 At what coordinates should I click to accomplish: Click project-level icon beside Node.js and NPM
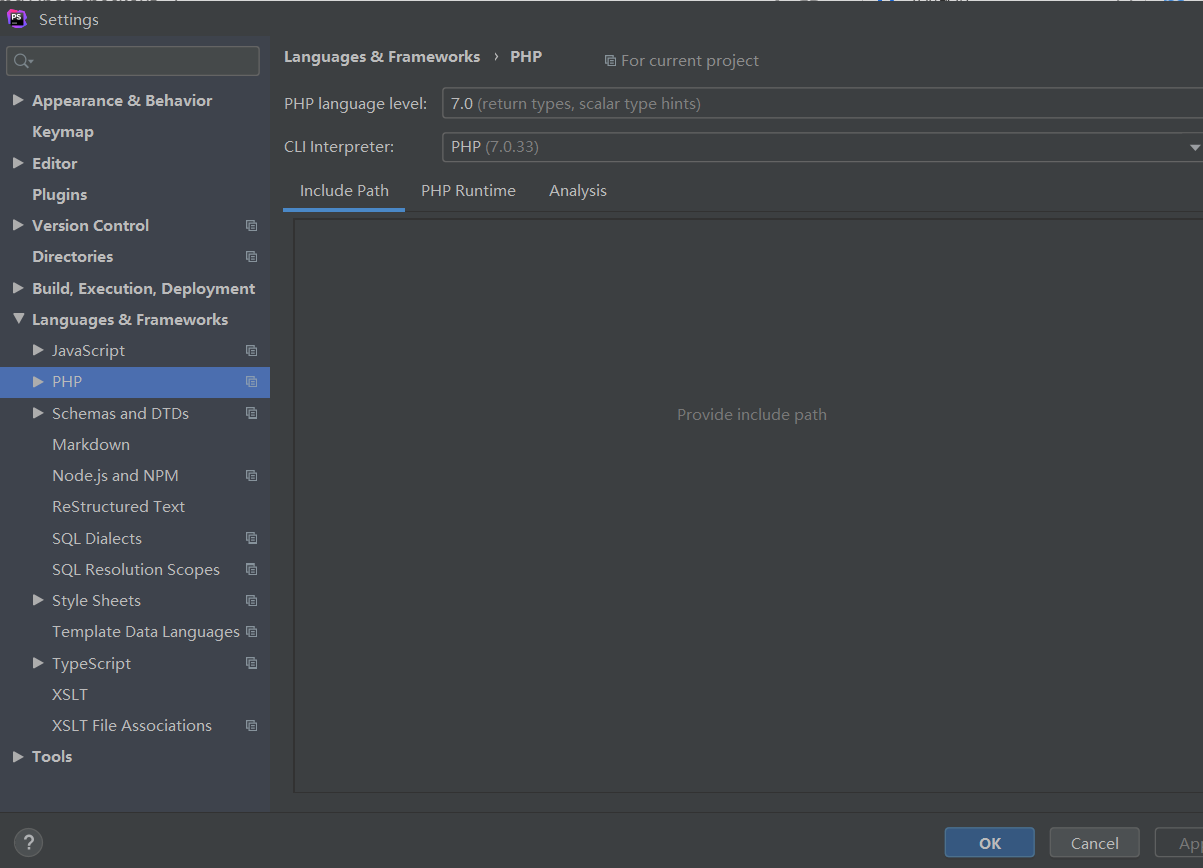pos(251,476)
